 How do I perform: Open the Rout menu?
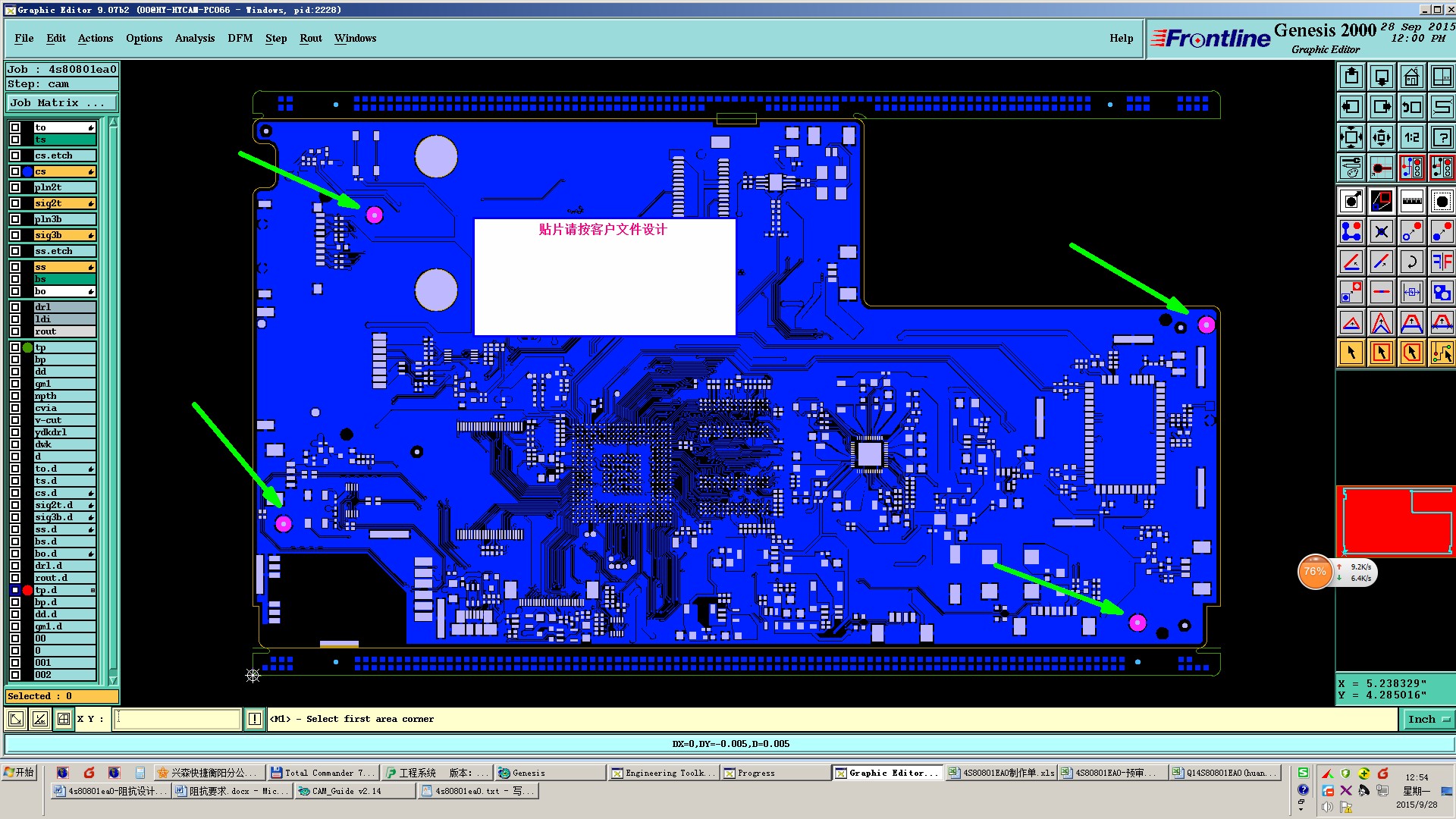[311, 39]
